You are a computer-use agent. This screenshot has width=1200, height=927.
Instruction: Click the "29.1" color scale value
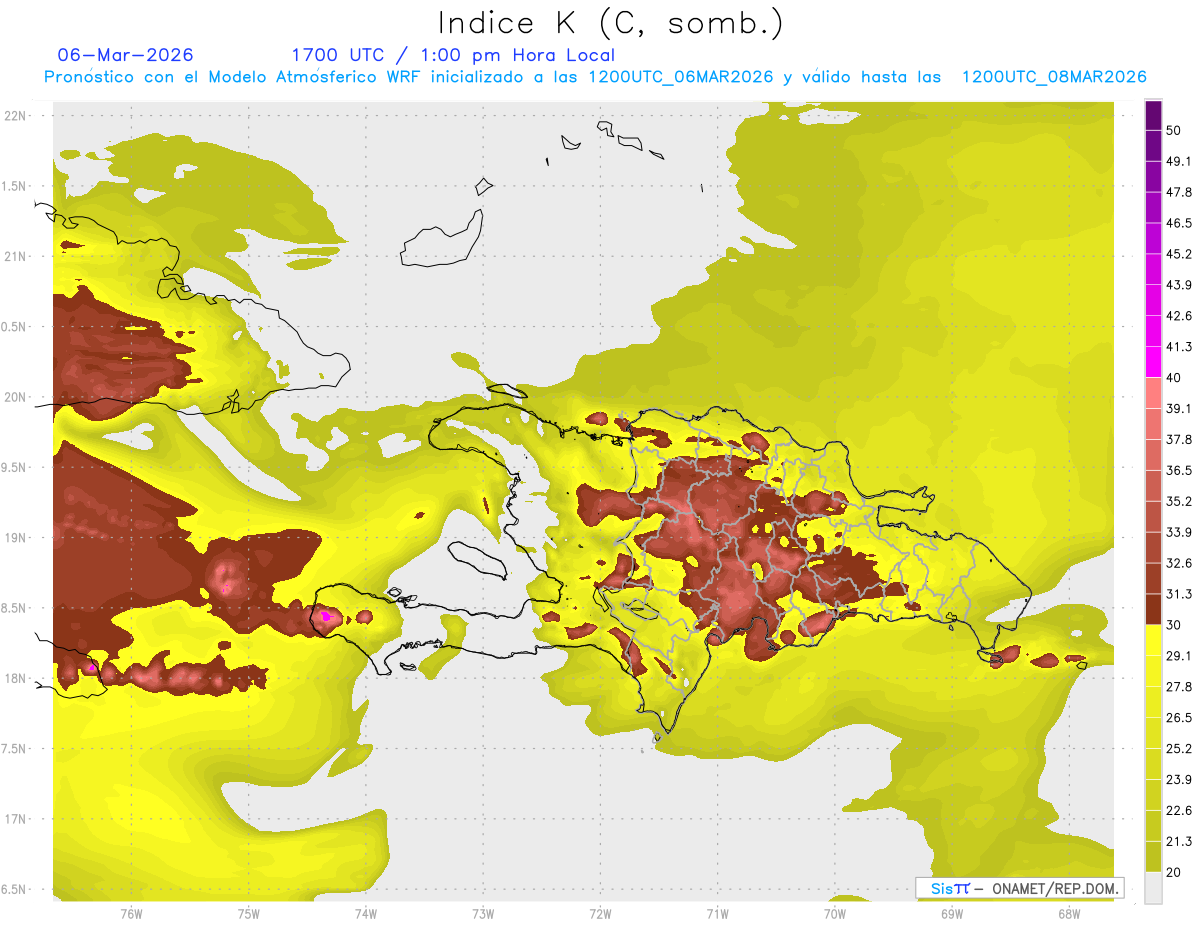[1179, 656]
